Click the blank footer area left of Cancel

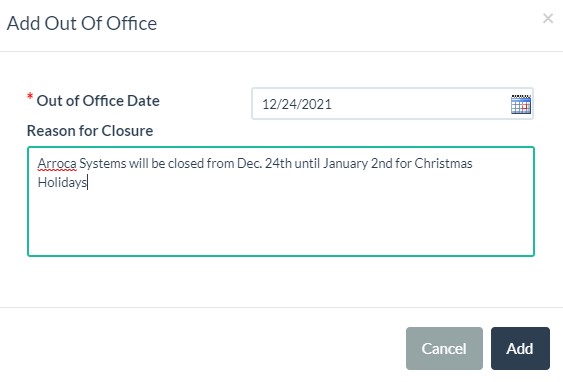coord(201,348)
